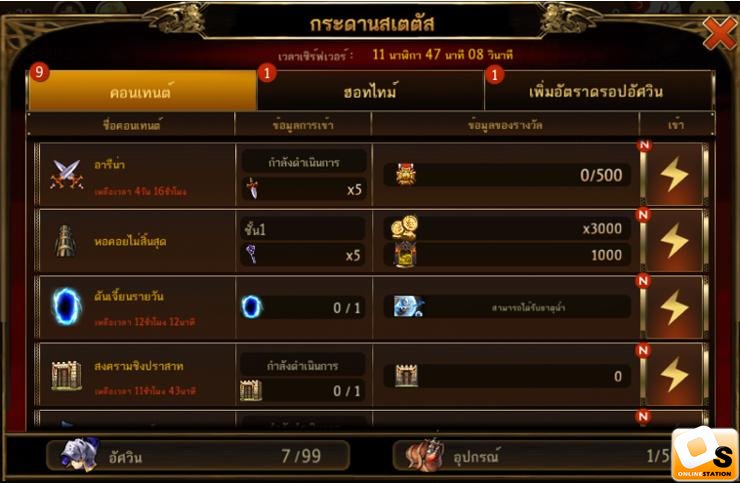Screen dimensions: 740x483
Task: Click the daily dungeon monster reward thumbnail
Action: [x=408, y=307]
